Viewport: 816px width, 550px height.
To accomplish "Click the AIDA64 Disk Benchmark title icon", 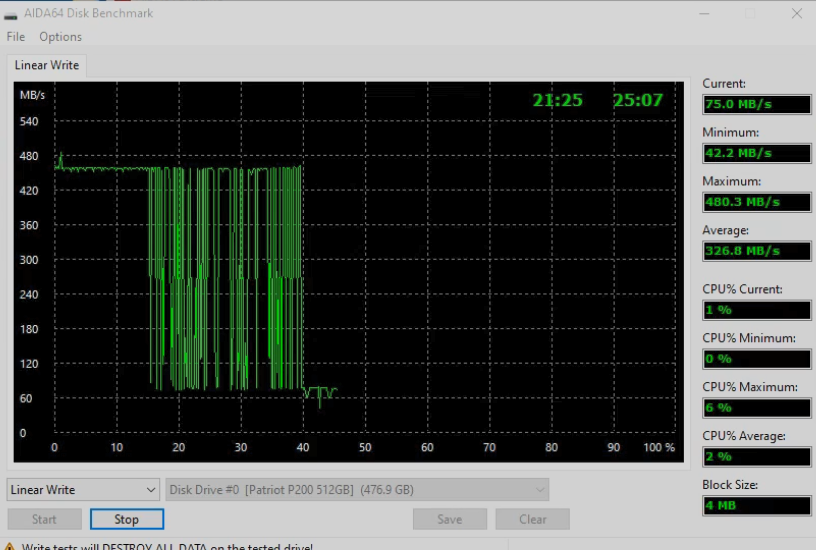I will [x=10, y=14].
